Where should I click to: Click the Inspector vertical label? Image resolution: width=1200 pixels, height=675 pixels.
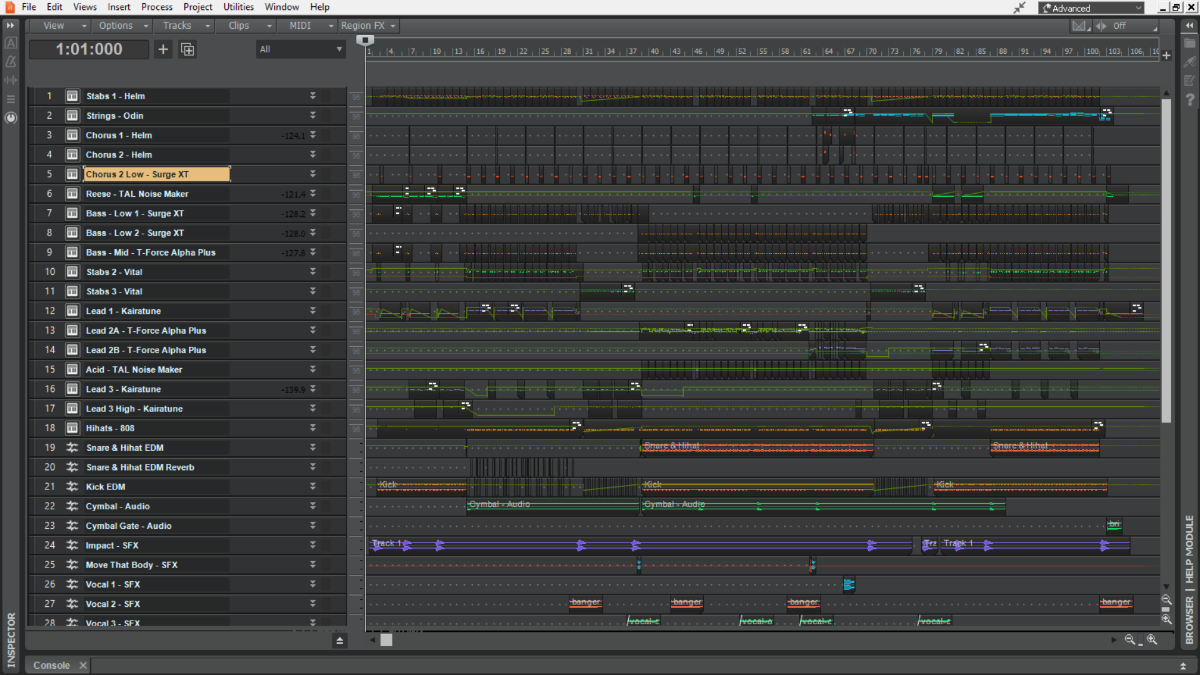point(11,639)
